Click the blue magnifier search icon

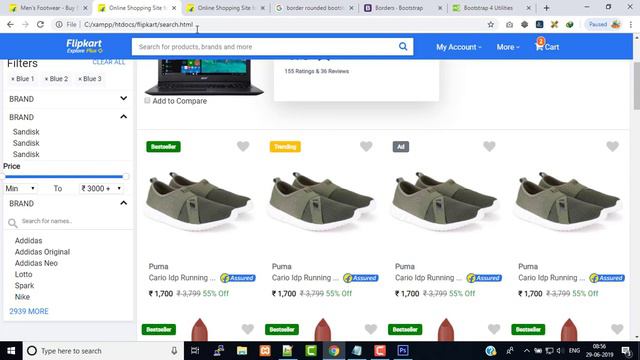[403, 47]
